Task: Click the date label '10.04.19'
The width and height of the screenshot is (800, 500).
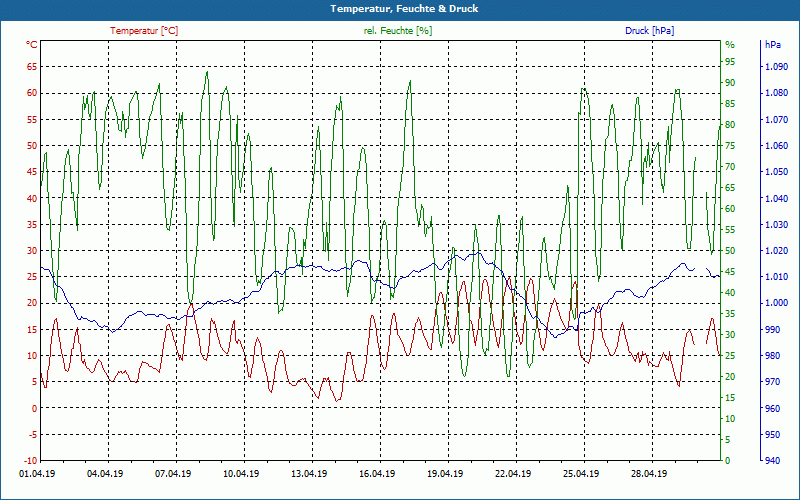Action: [241, 474]
